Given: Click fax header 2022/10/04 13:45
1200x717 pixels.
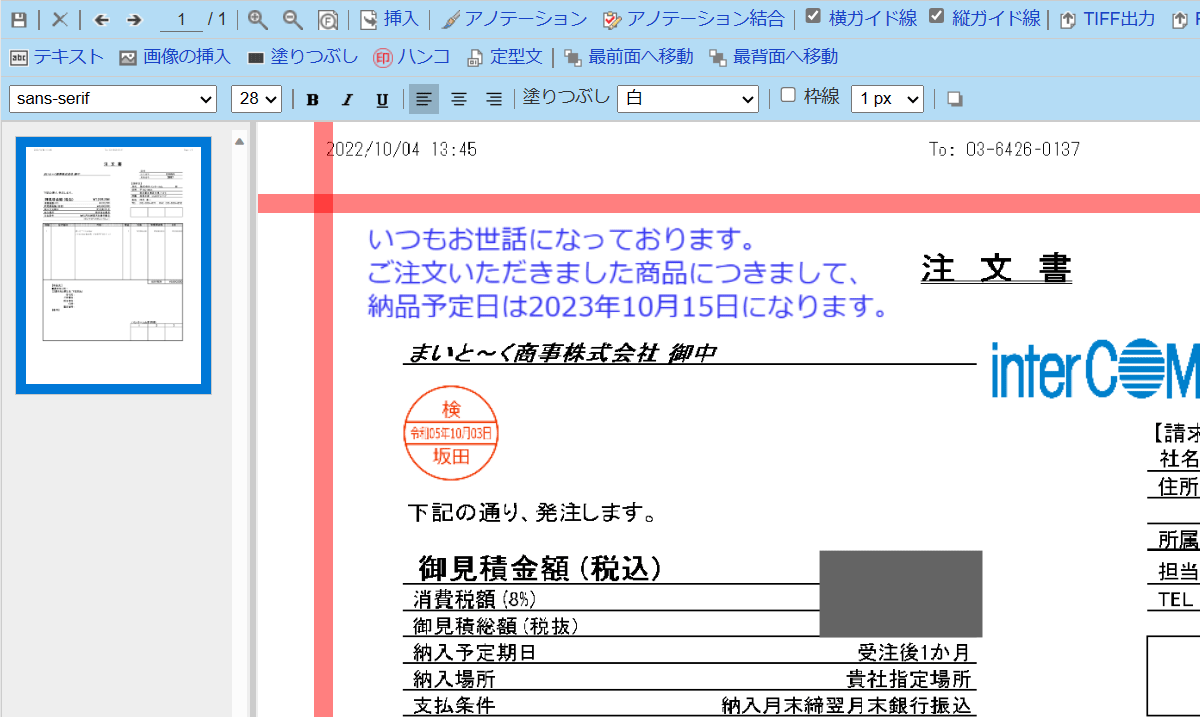Looking at the screenshot, I should [x=401, y=149].
